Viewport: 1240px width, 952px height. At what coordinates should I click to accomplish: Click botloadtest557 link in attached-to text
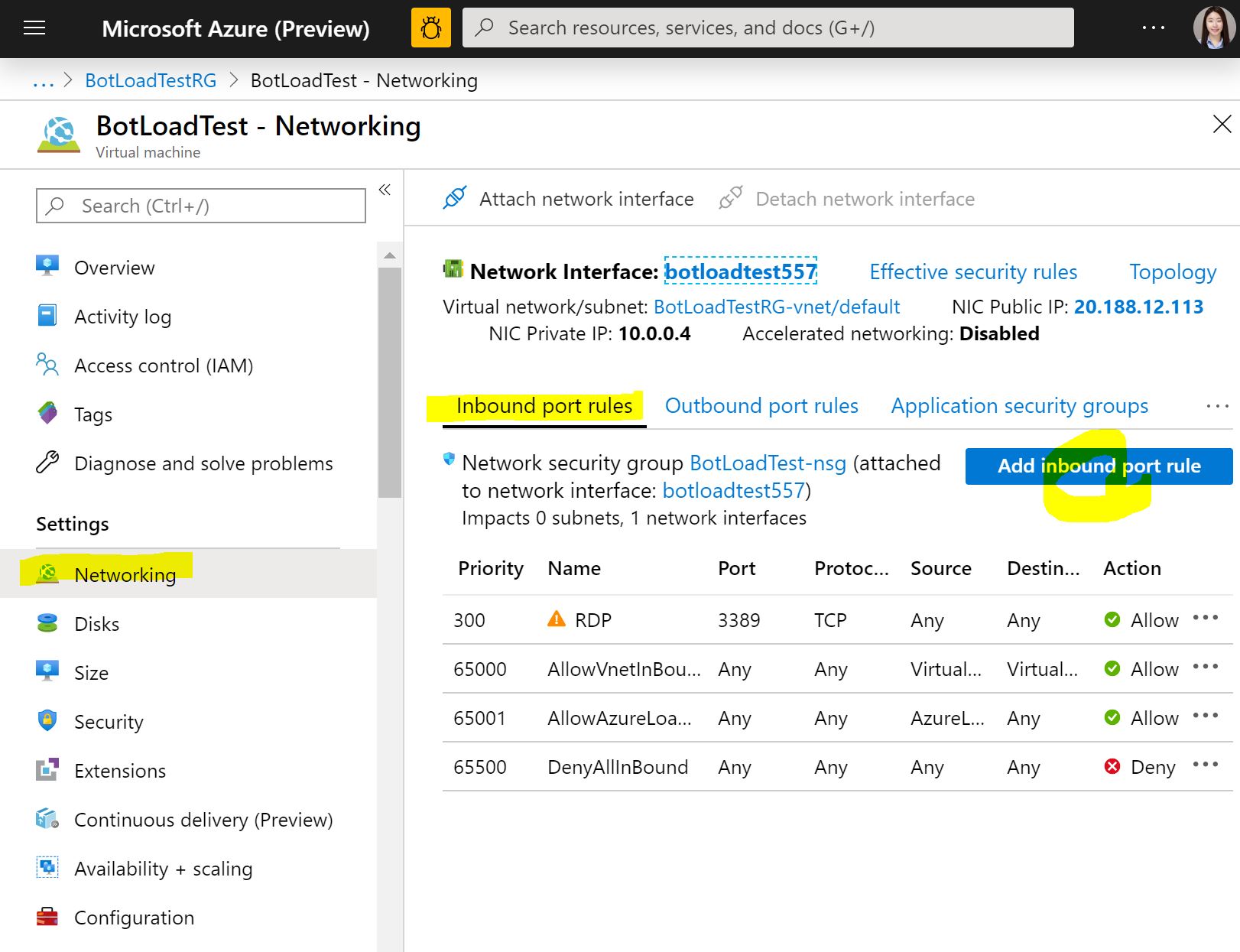point(734,491)
